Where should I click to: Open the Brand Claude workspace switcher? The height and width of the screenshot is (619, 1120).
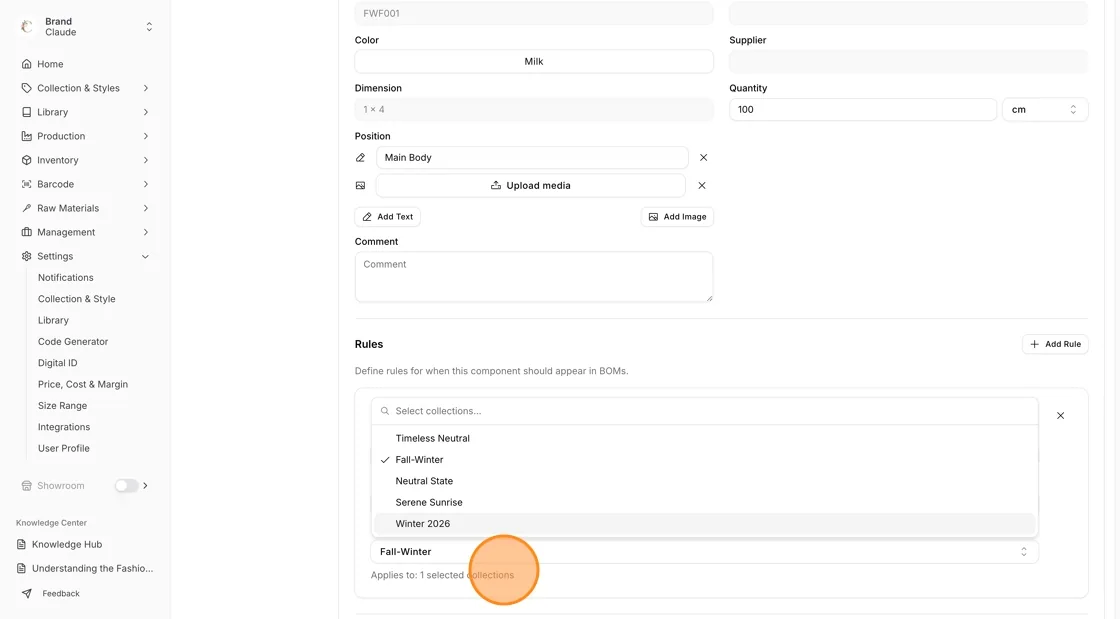pos(149,26)
